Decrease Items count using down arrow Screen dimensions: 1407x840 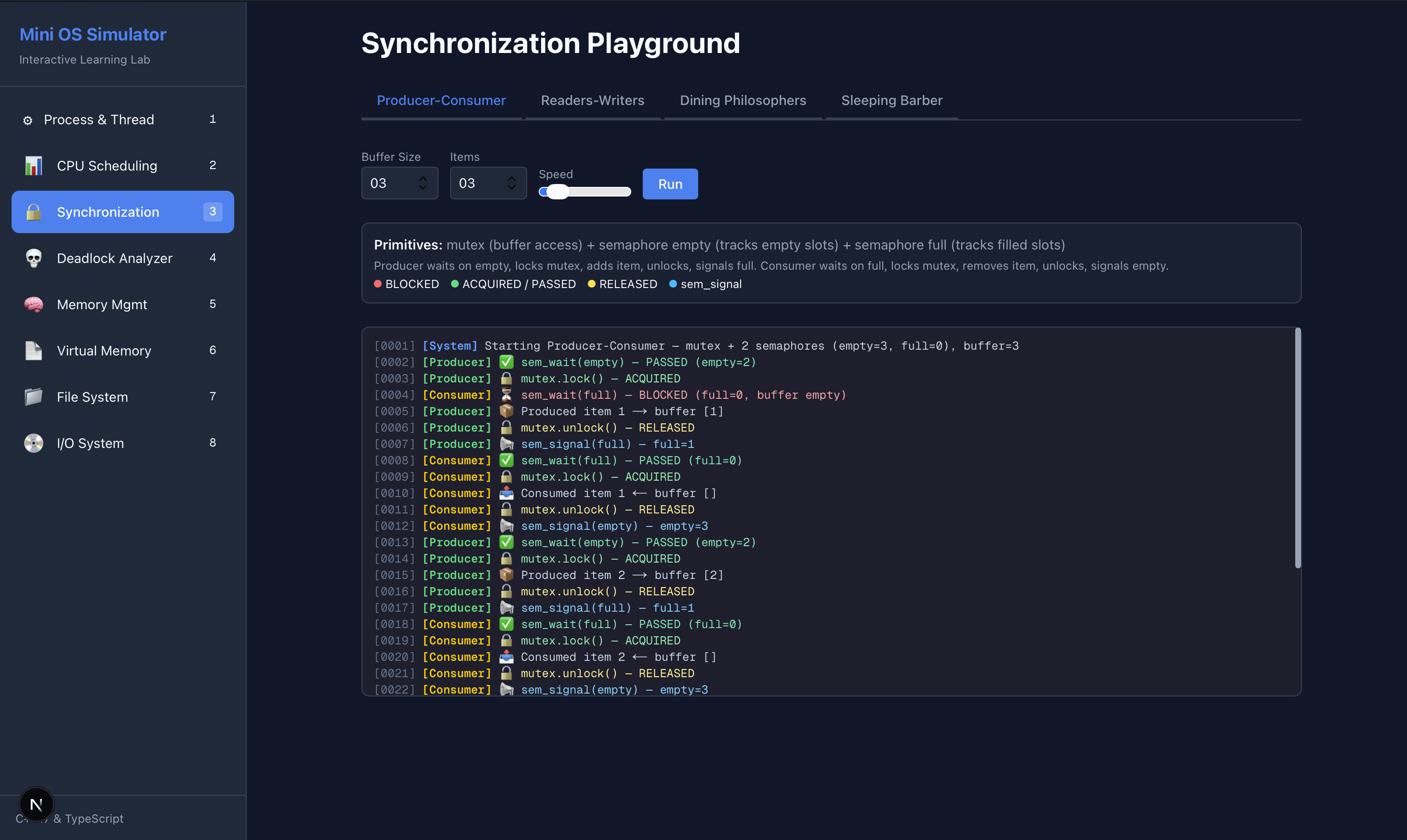[x=511, y=187]
